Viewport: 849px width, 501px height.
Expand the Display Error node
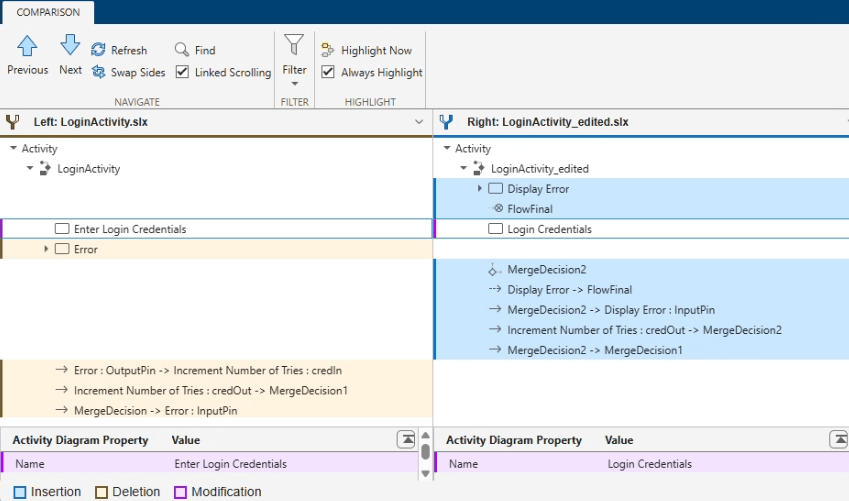(479, 188)
